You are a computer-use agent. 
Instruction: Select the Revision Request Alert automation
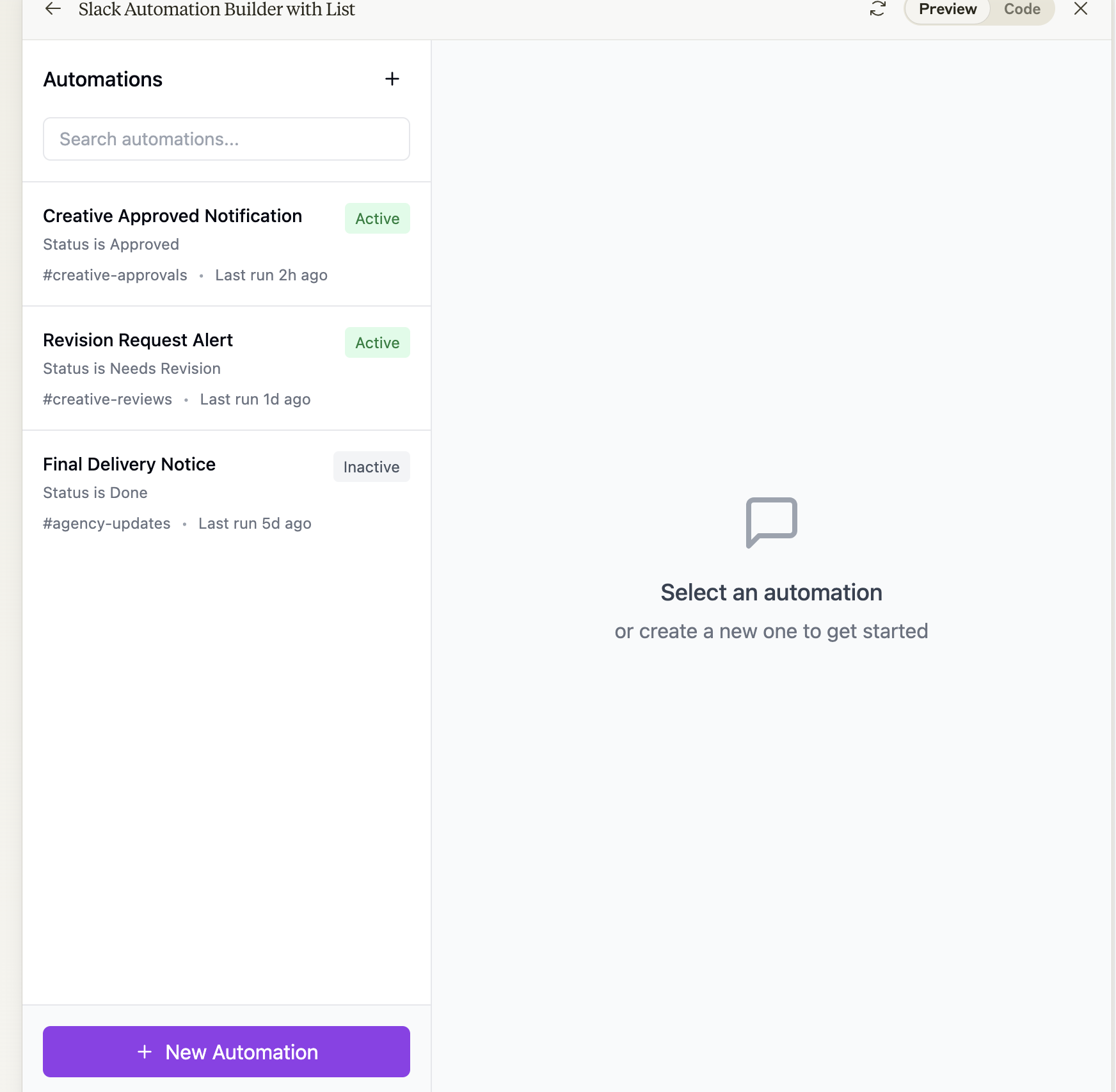point(138,341)
